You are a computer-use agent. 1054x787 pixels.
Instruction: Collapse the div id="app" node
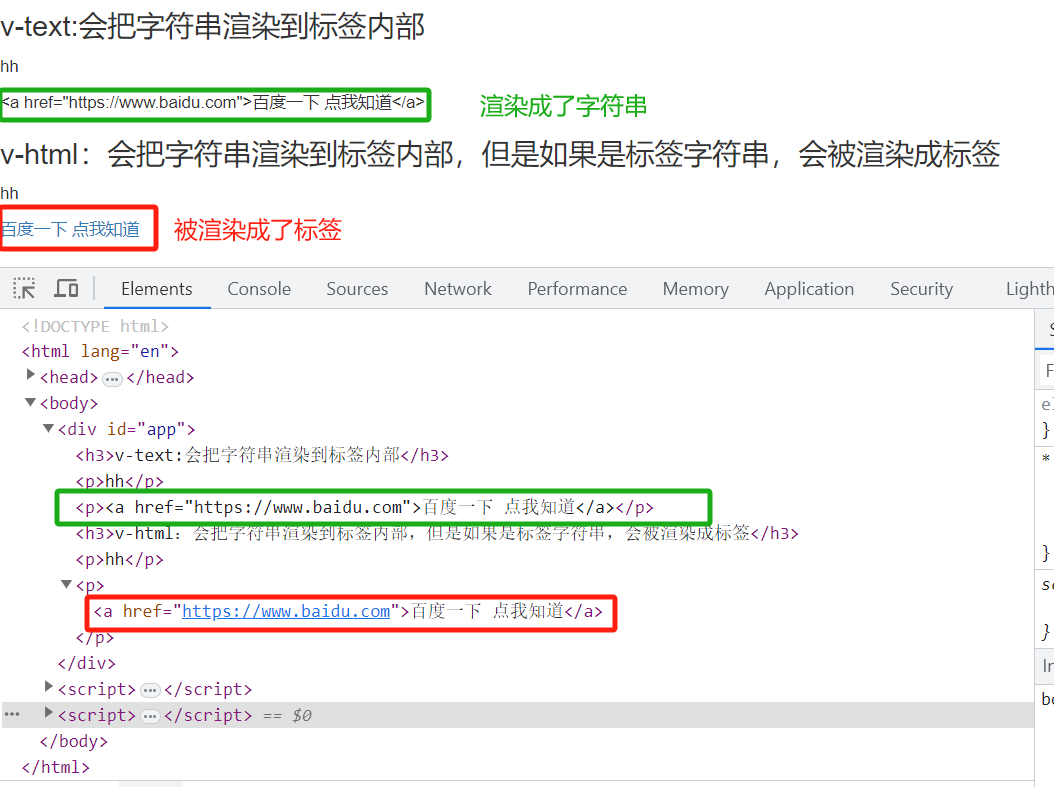coord(48,428)
